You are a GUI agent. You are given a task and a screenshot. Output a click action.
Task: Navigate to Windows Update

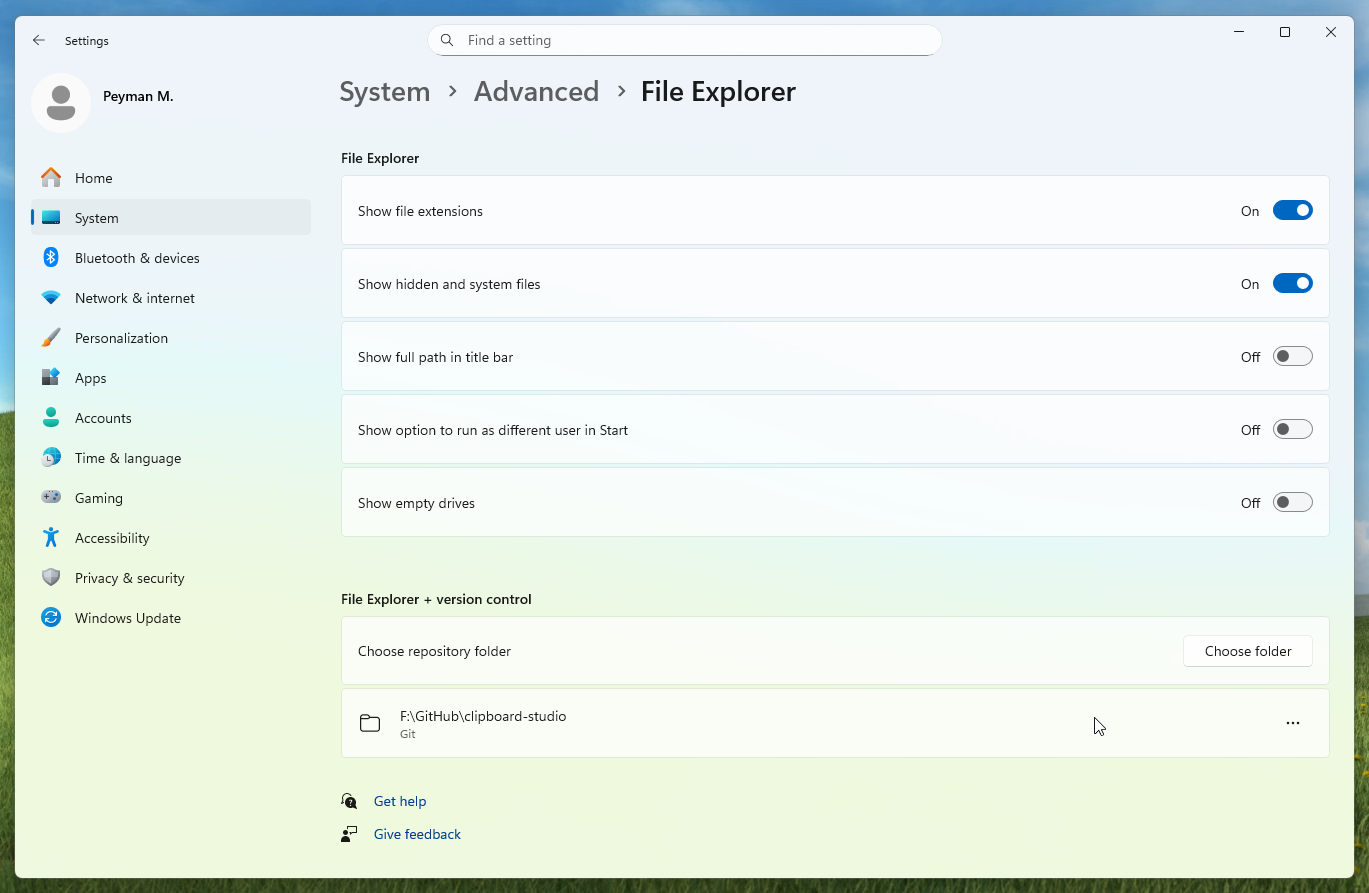pyautogui.click(x=171, y=618)
